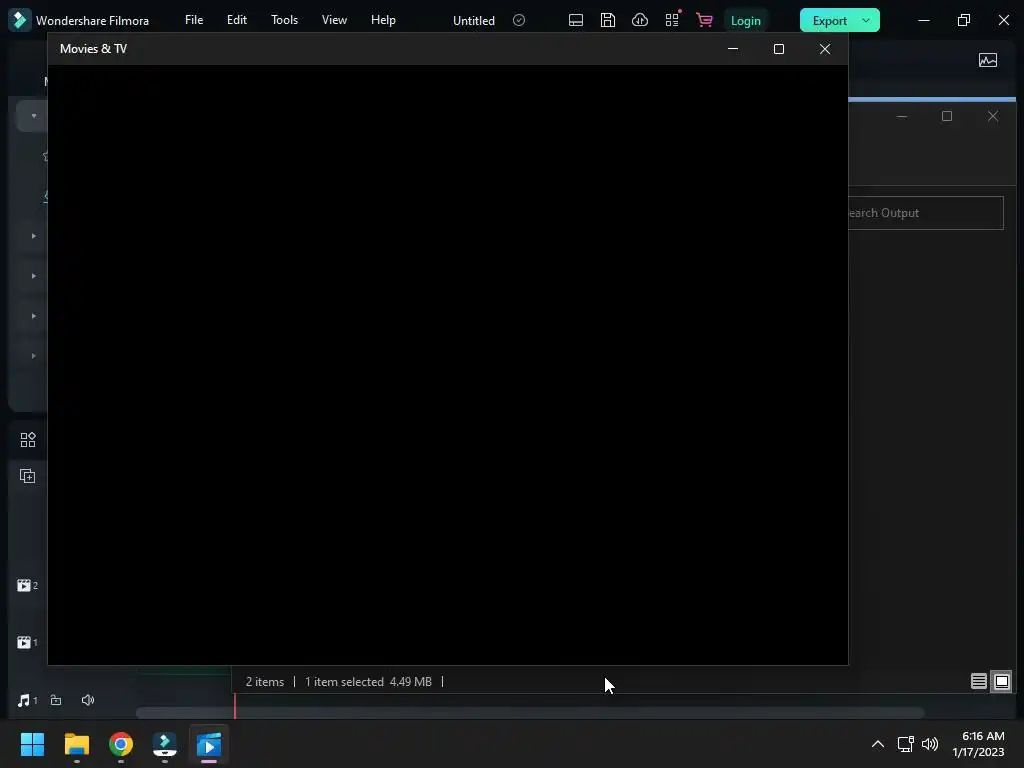Collapse the top expanded sidebar section arrow

pos(34,116)
